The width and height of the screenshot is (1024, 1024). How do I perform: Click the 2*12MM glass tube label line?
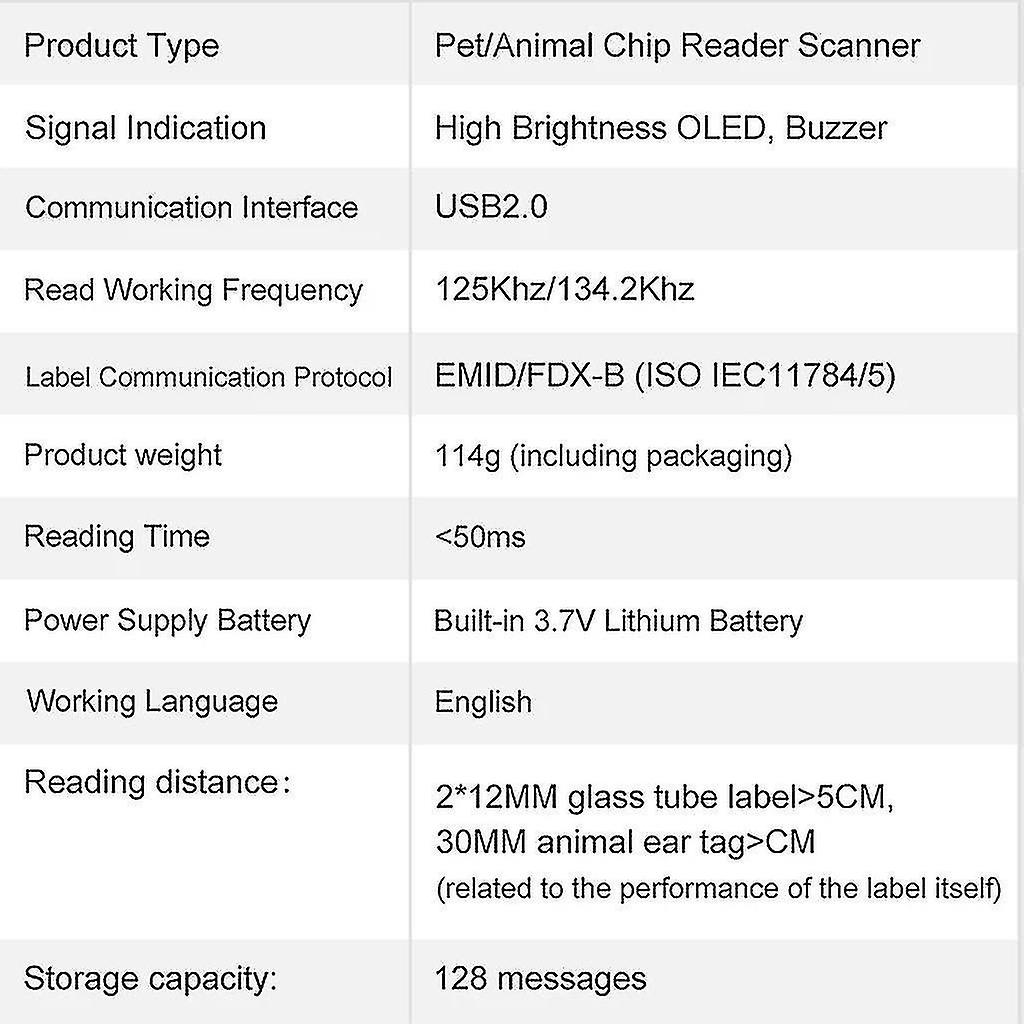pos(663,799)
